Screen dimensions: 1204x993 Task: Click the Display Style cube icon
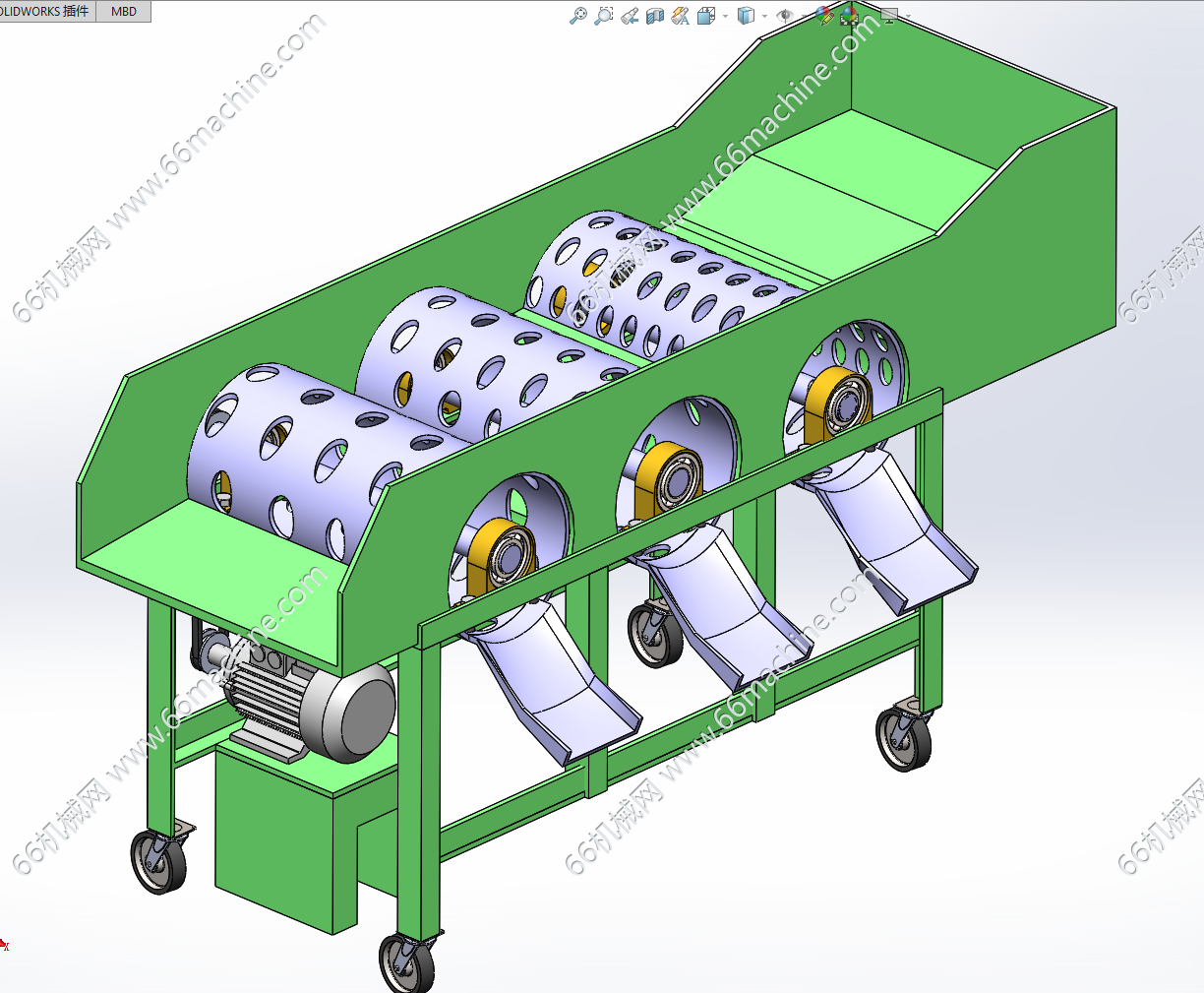tap(747, 15)
